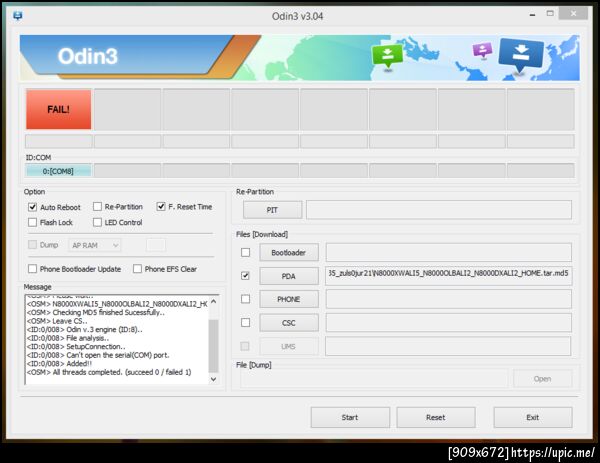Click the PDA file path field
600x463 pixels.
click(449, 276)
